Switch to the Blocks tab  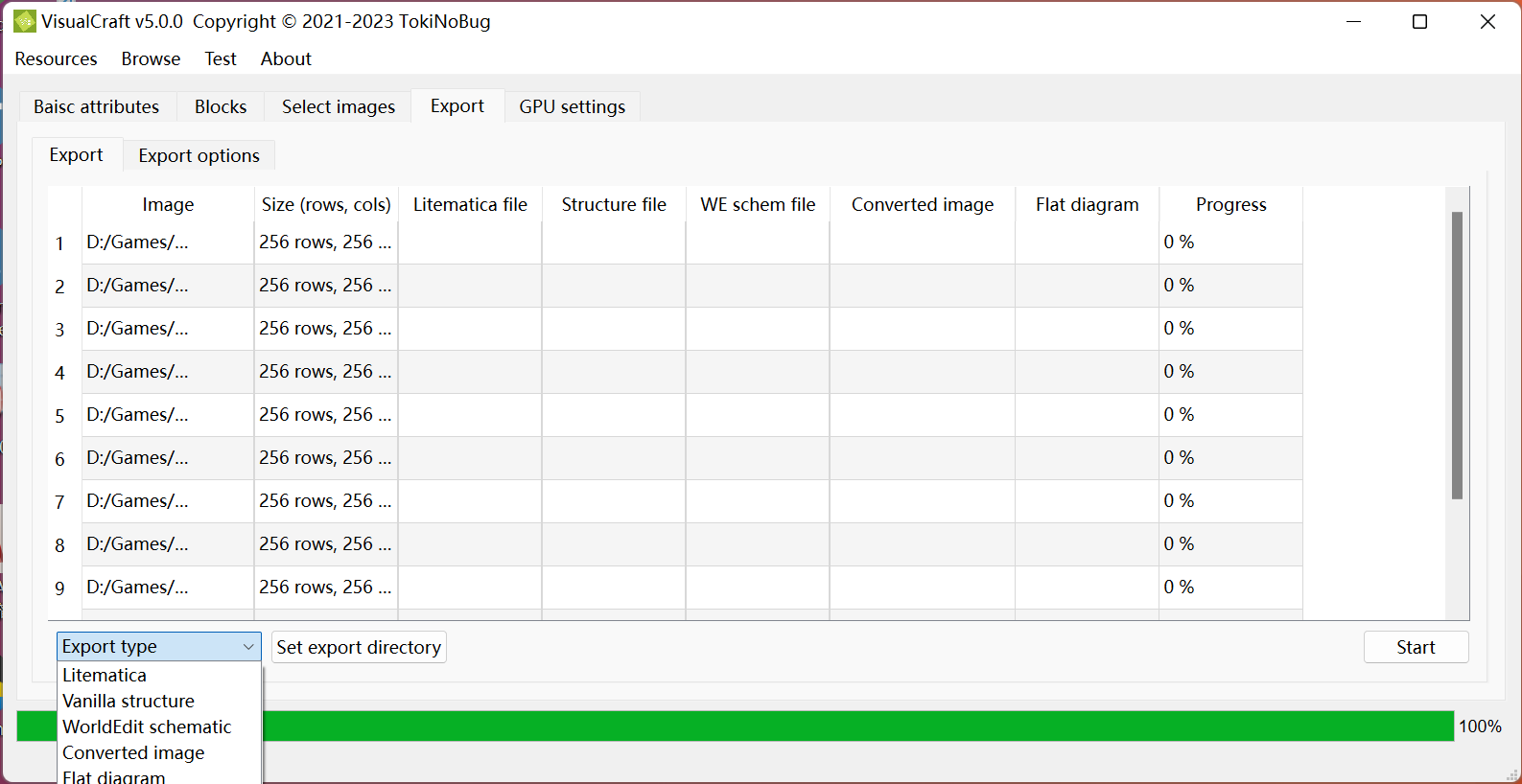click(x=221, y=107)
